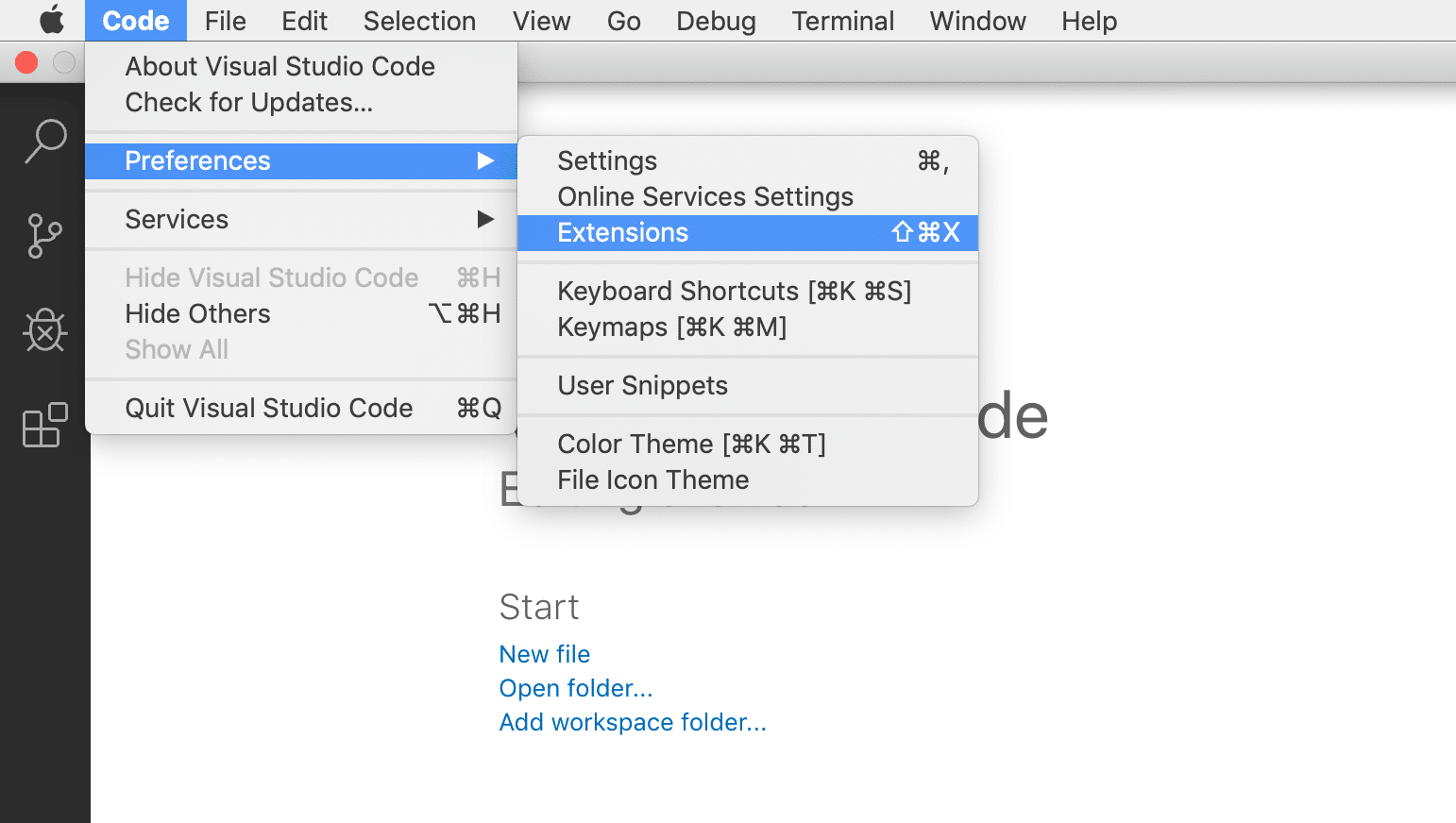Choose Color Theme
Viewport: 1456px width, 823px height.
pyautogui.click(x=748, y=444)
